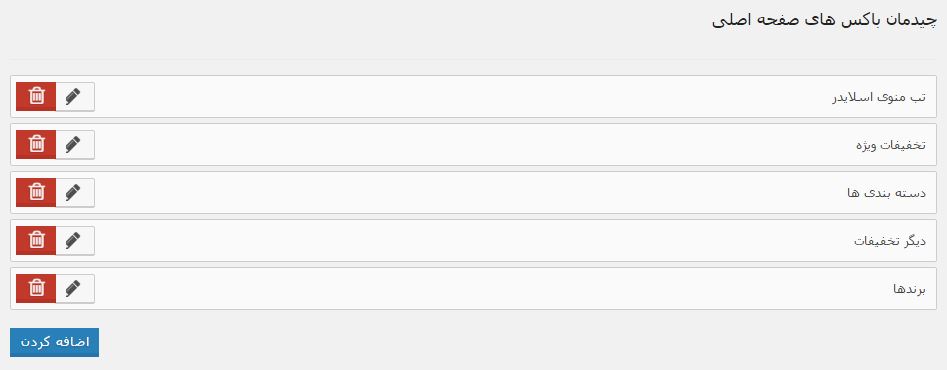The height and width of the screenshot is (370, 947).
Task: Click the اضافه کردن button
Action: point(54,342)
